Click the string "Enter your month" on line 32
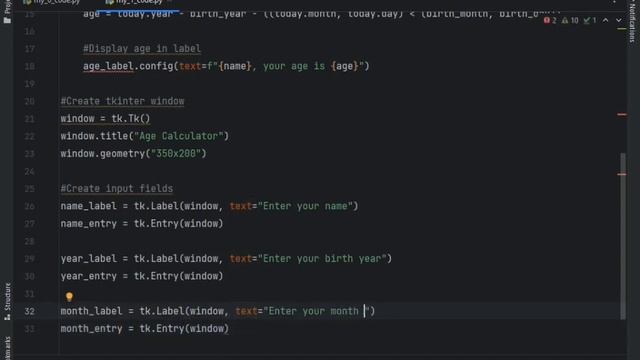The image size is (640, 360). 316,311
